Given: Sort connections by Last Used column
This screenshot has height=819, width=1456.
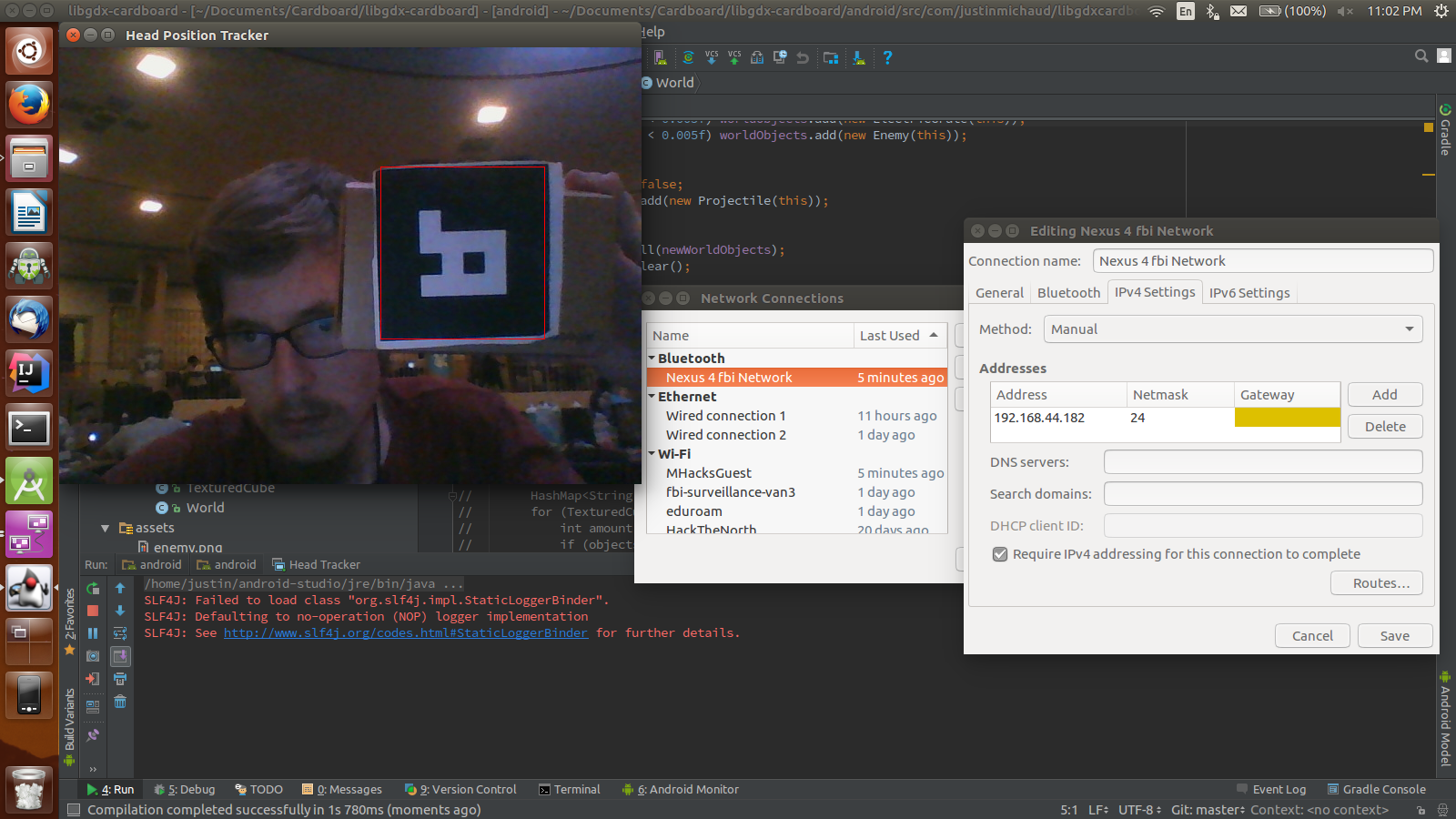Looking at the screenshot, I should pos(900,336).
